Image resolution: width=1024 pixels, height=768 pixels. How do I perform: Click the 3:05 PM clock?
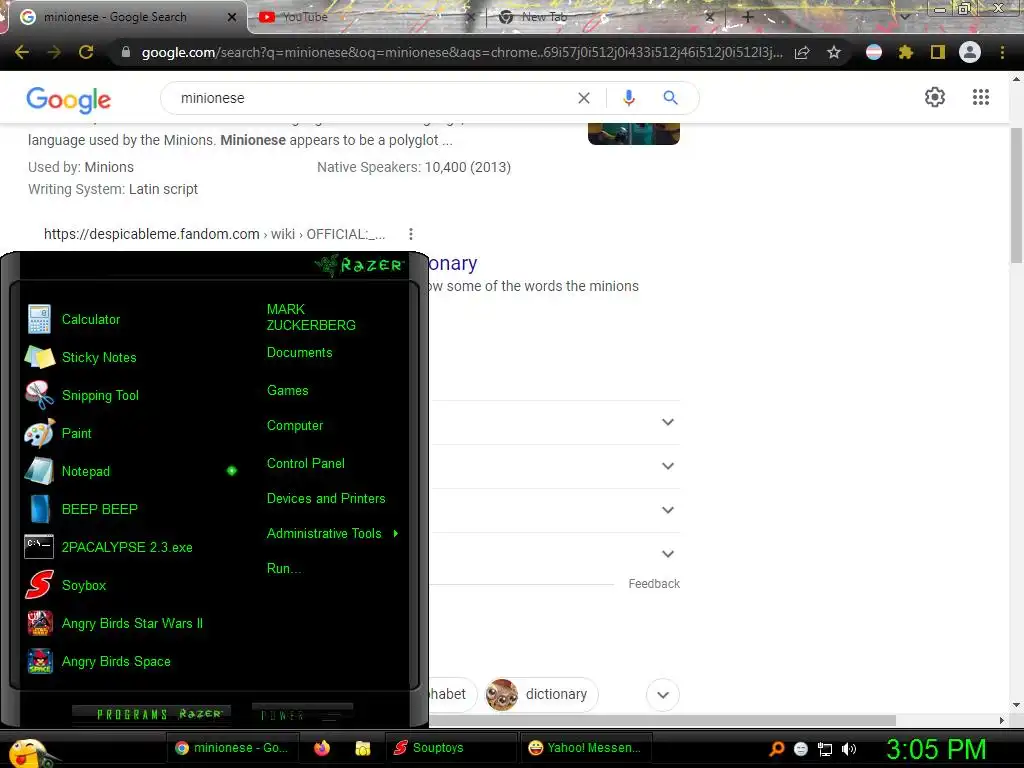[936, 749]
